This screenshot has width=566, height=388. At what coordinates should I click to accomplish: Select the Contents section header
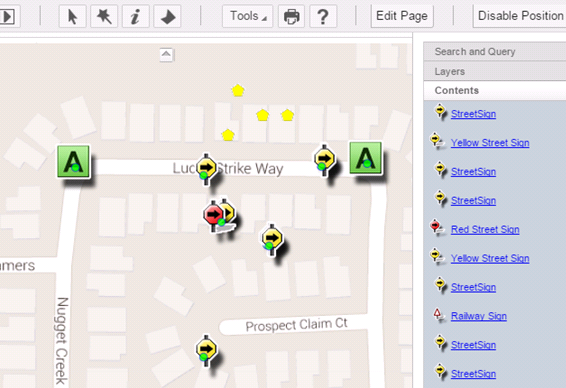click(x=495, y=90)
